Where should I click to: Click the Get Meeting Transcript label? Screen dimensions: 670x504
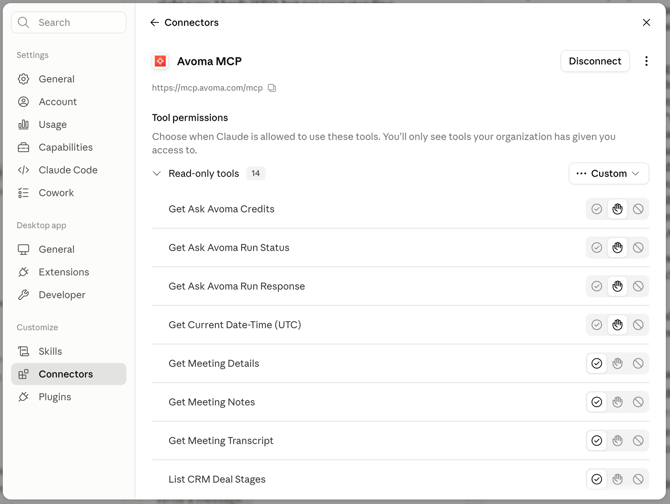click(220, 440)
